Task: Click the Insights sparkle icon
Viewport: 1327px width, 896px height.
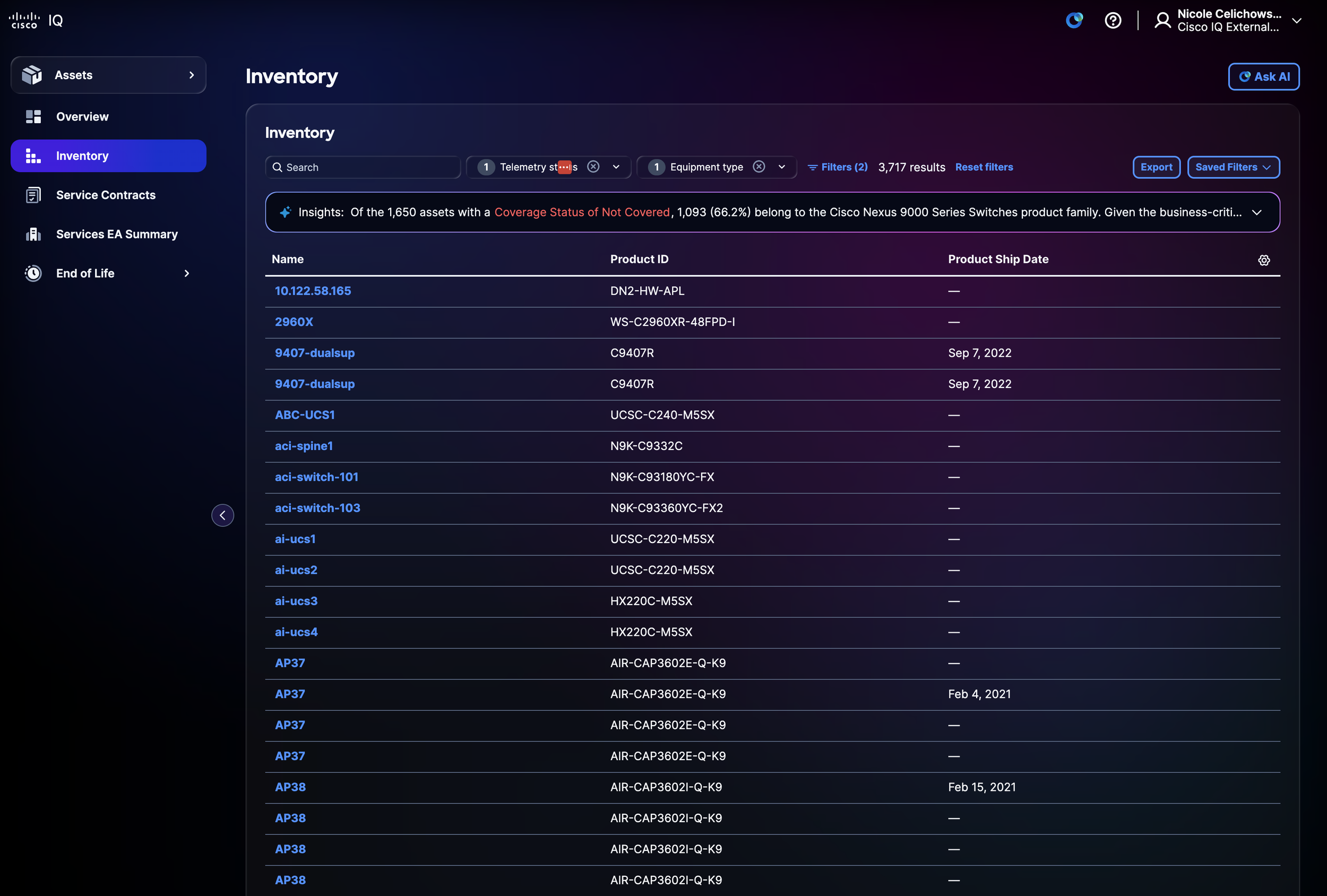Action: pyautogui.click(x=285, y=212)
